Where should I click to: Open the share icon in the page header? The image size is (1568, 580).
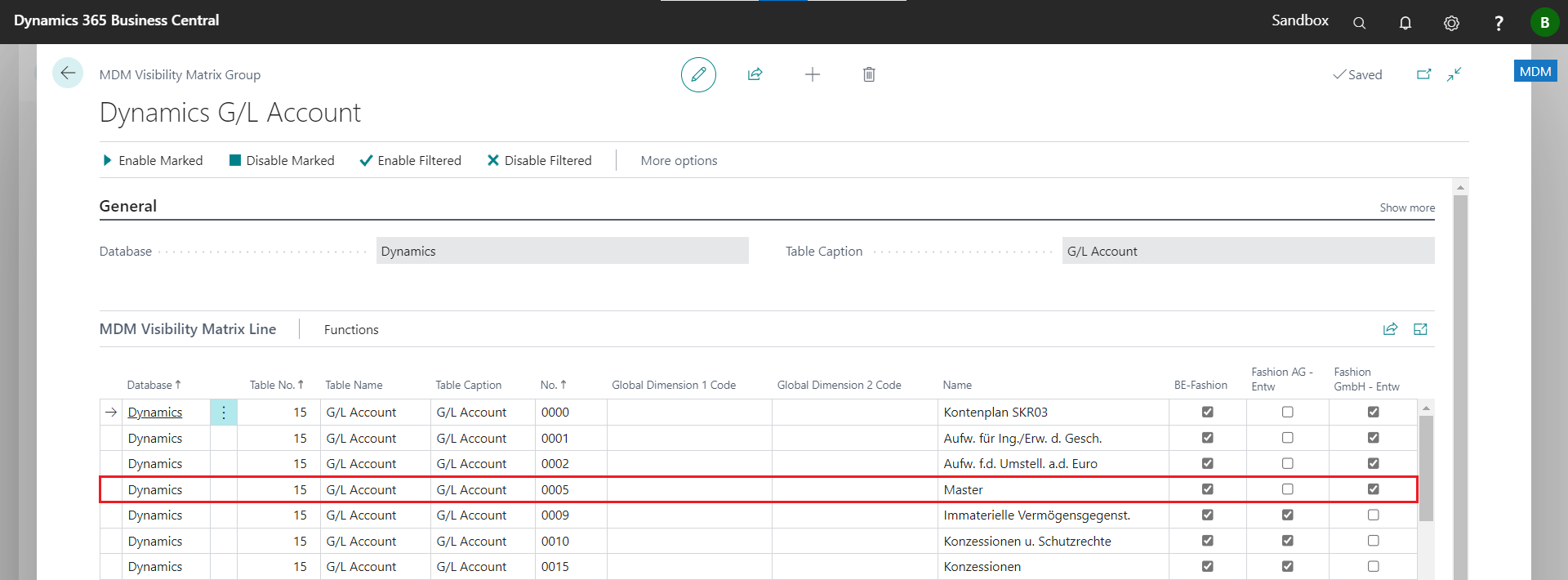click(755, 74)
